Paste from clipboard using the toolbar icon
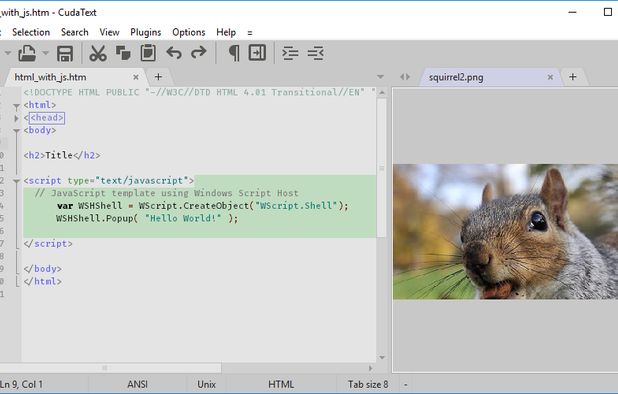 (x=148, y=53)
